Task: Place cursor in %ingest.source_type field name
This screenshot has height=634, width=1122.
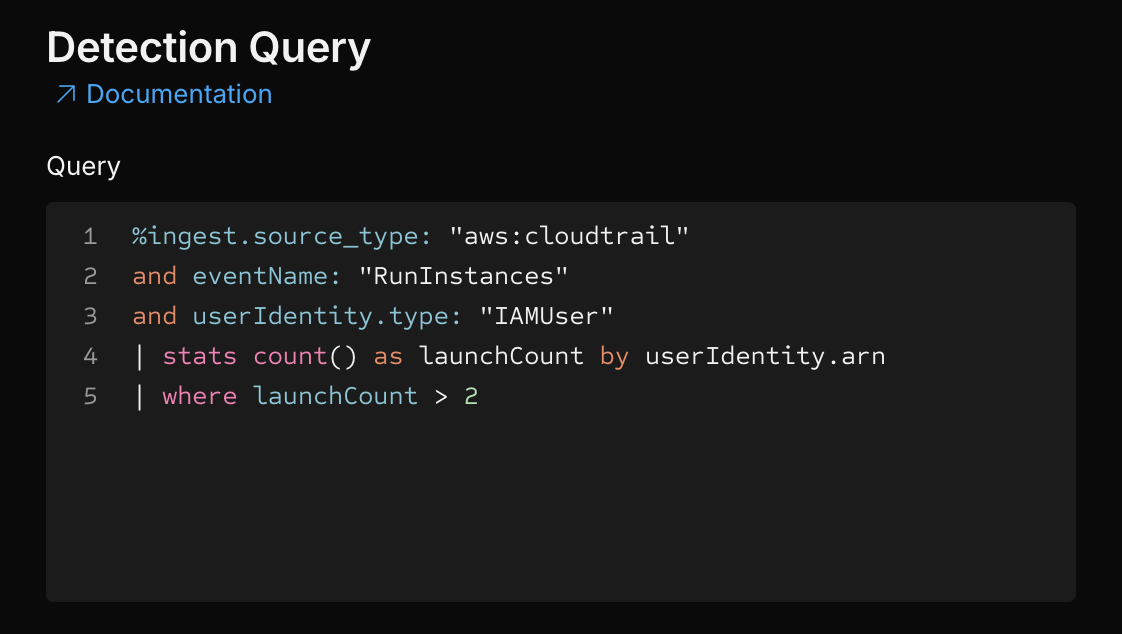Action: coord(281,236)
